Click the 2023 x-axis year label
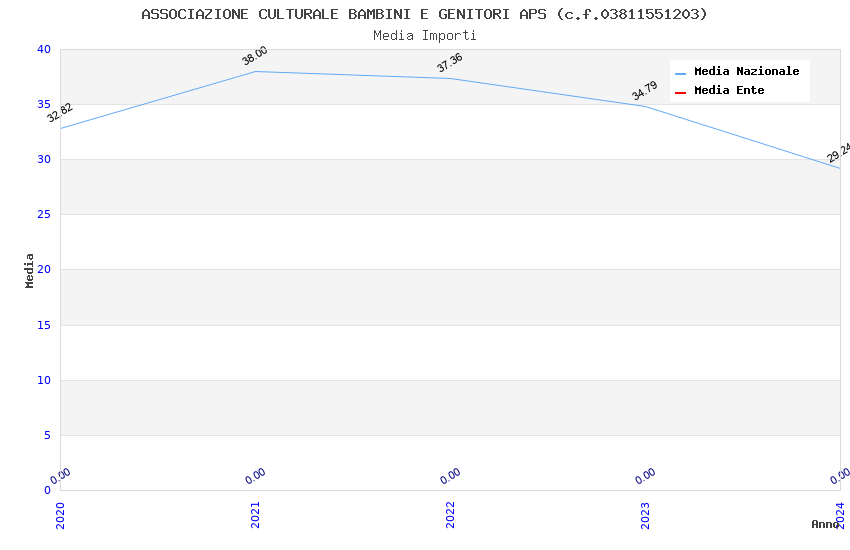 [645, 515]
